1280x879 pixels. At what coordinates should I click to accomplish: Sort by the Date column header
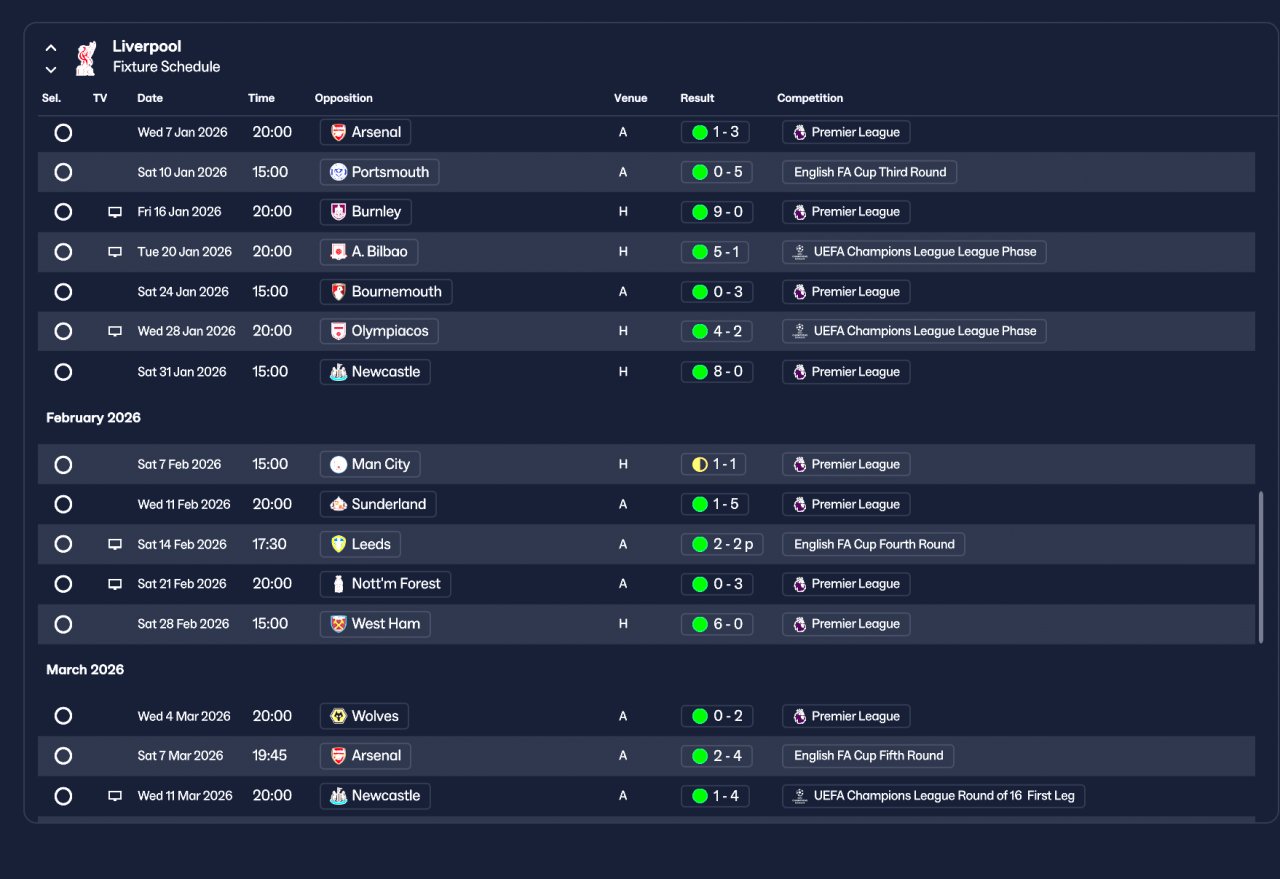pos(150,98)
